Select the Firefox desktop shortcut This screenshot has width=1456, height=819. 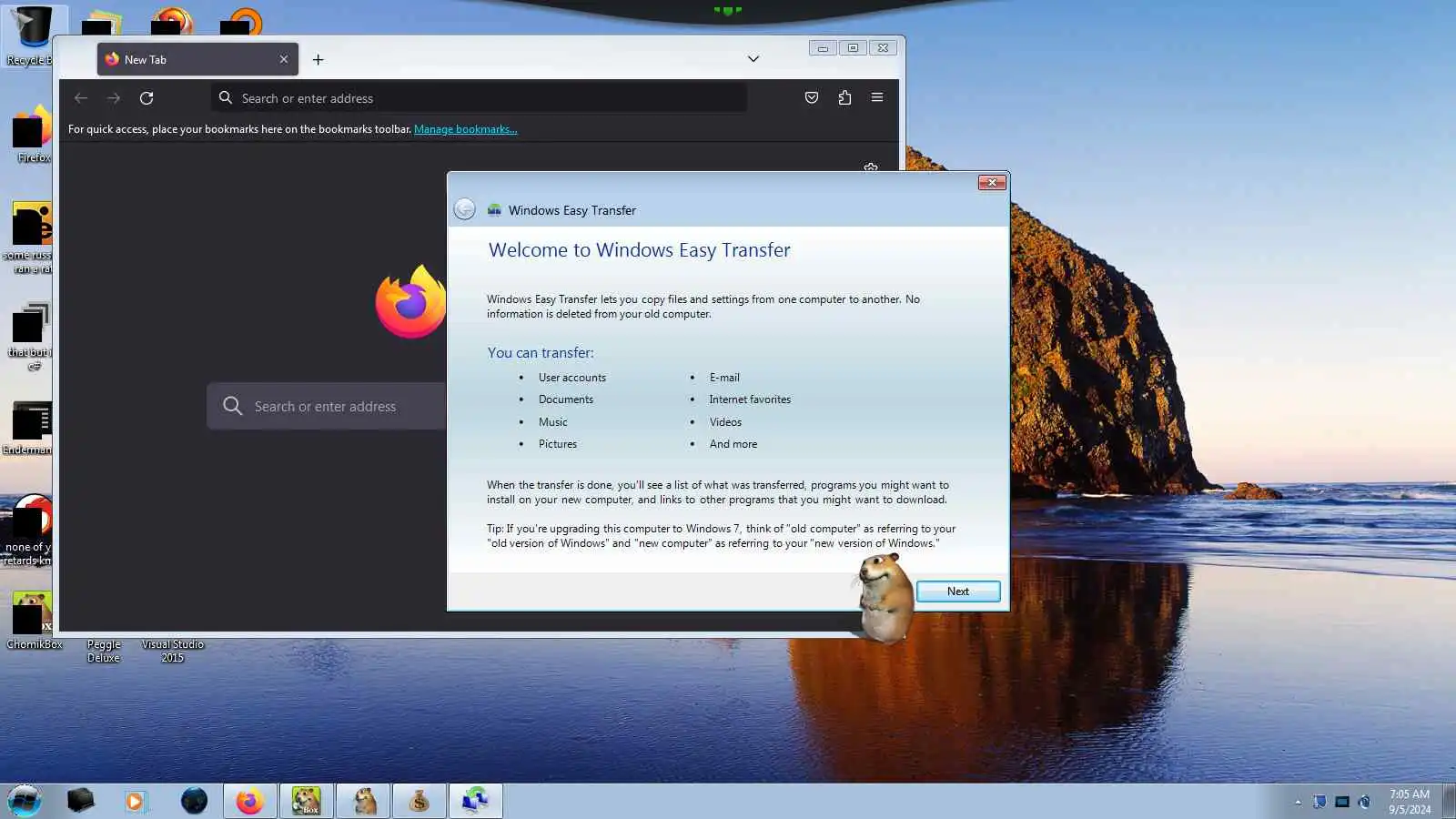click(x=33, y=134)
